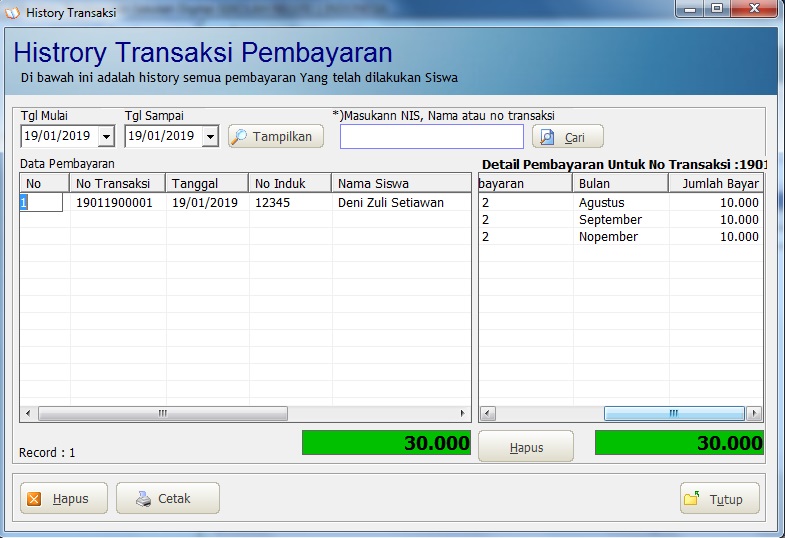Click the History Transaksi title bar app icon
The height and width of the screenshot is (538, 785).
point(13,13)
